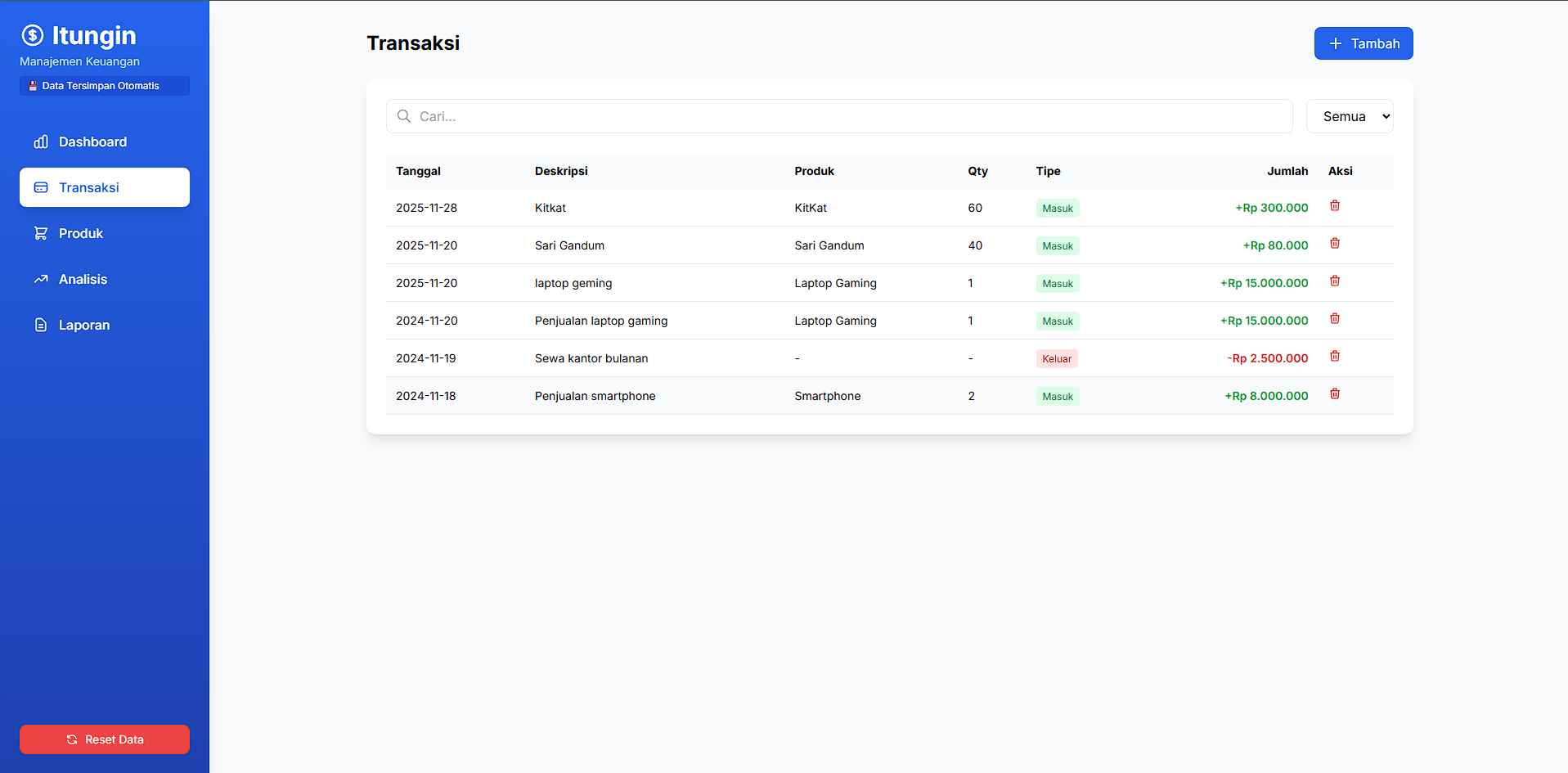Delete the Kitkat transaction with trash icon

pos(1335,206)
